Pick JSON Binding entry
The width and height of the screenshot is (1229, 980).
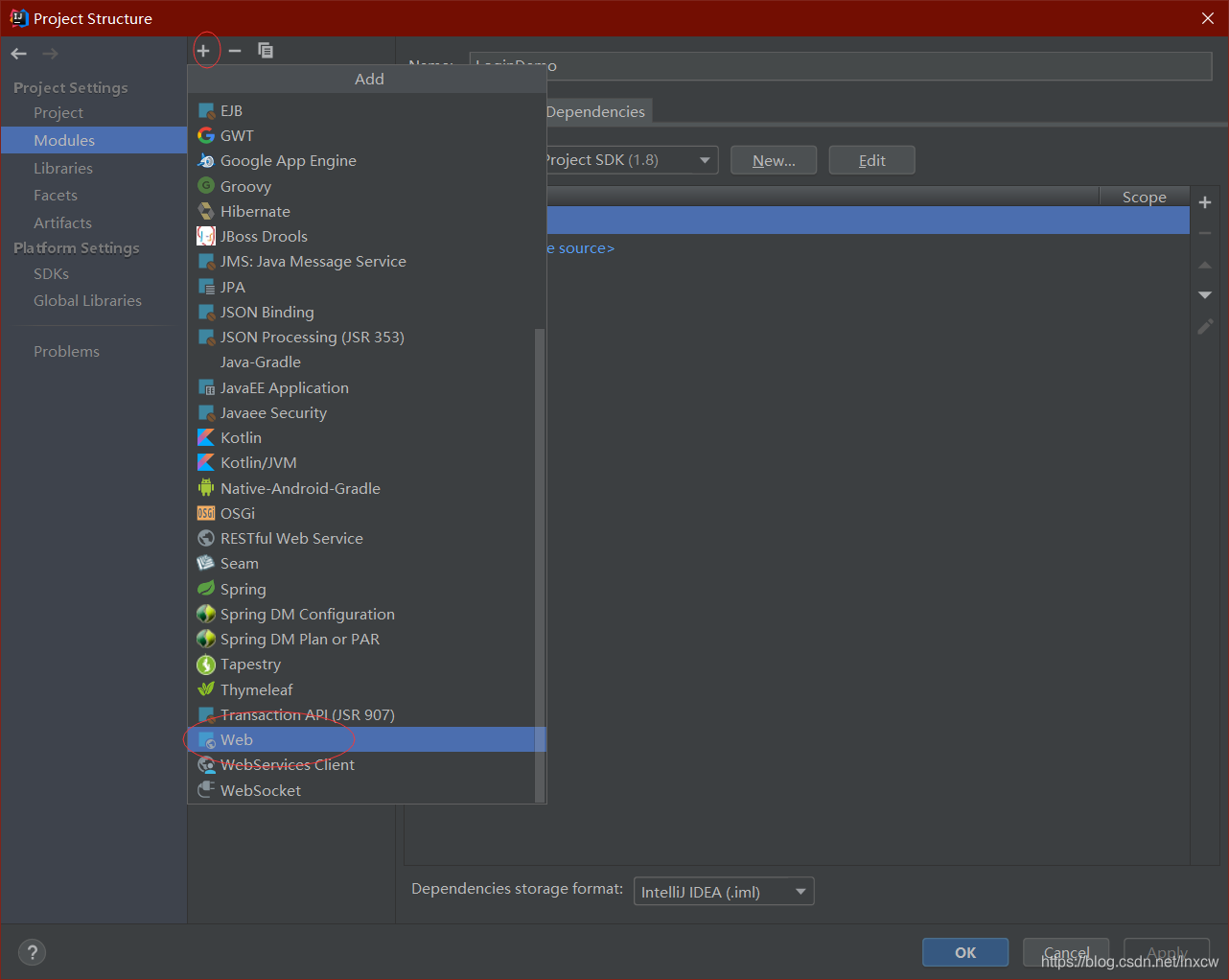click(x=366, y=312)
